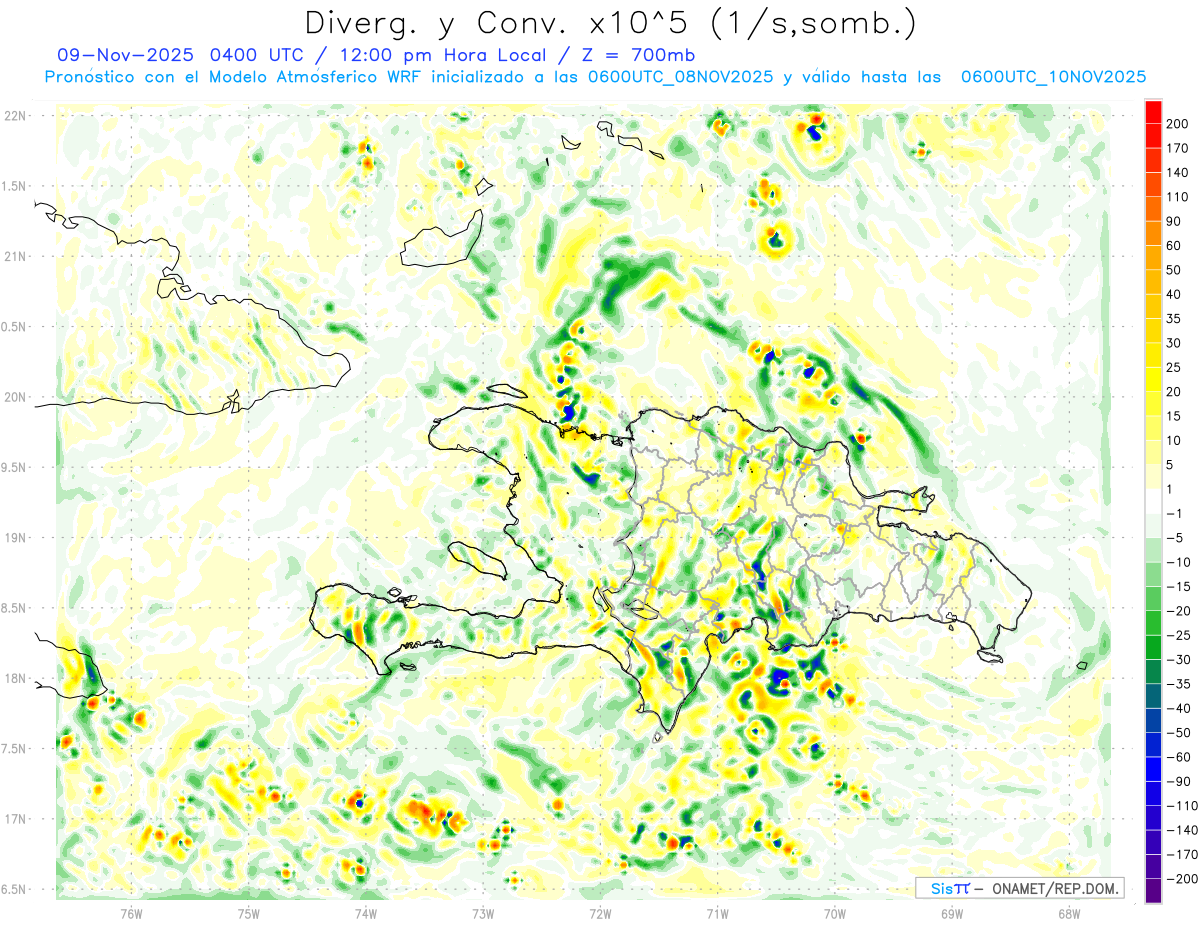1200x927 pixels.
Task: Click the positive 200 color scale value
Action: [1178, 124]
